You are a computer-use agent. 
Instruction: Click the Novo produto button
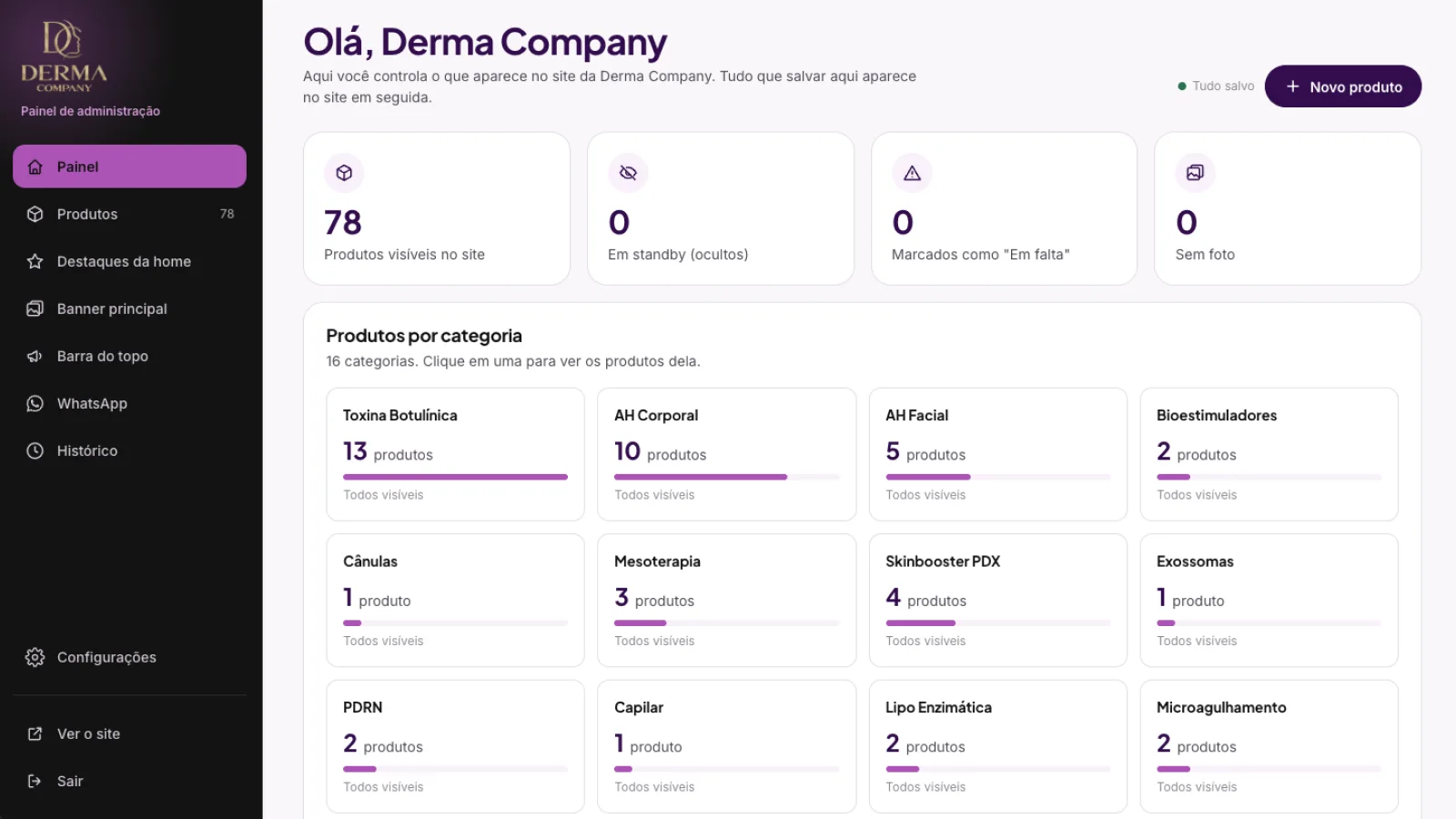(1343, 86)
